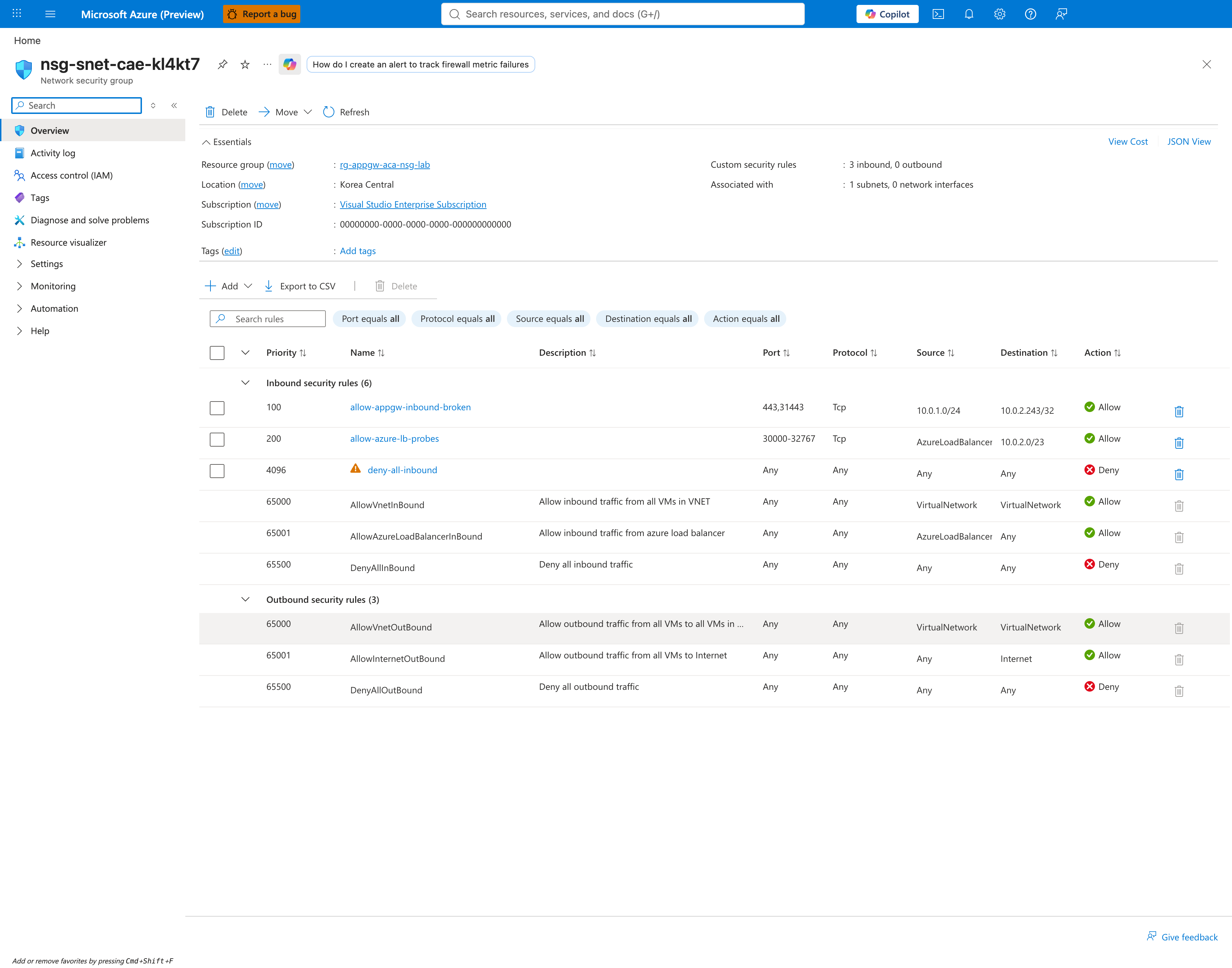Delete the allow-appgw-inbound-broken rule via trash icon

pos(1179,411)
